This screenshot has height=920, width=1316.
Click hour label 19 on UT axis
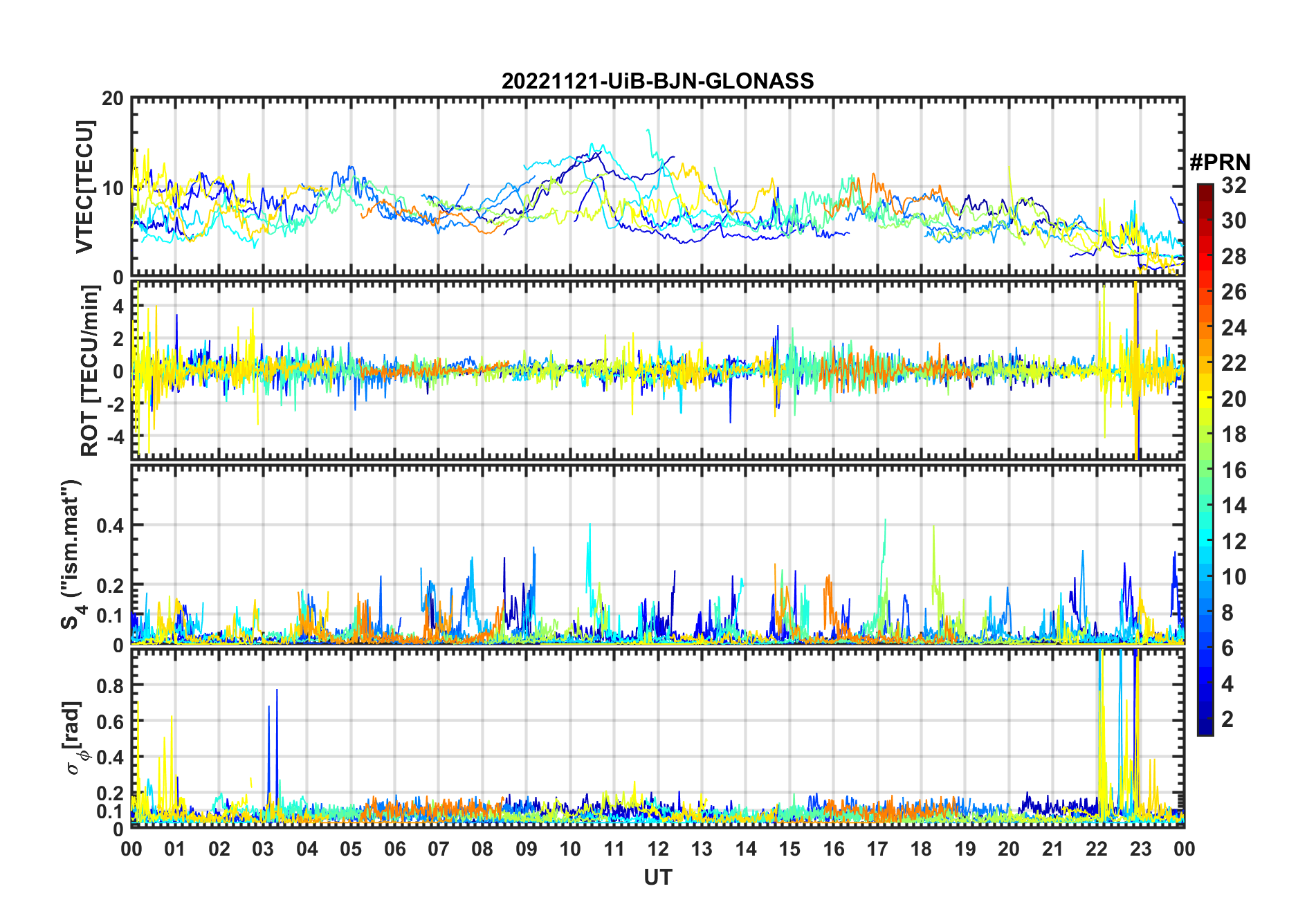pos(965,849)
